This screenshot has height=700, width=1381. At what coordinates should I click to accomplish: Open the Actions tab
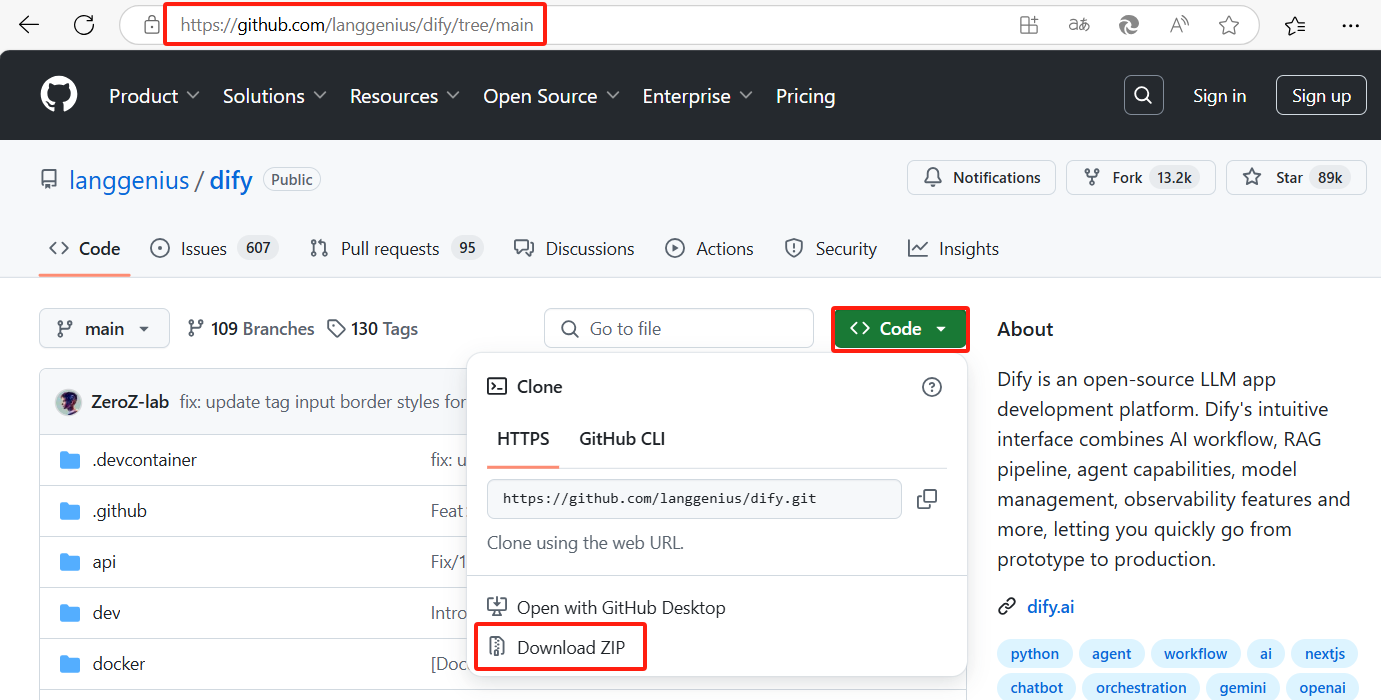(710, 249)
